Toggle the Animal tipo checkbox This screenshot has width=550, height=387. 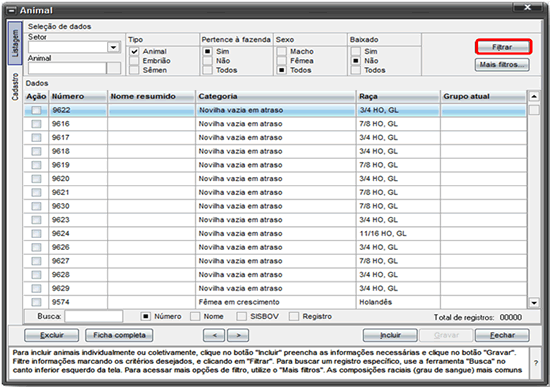point(134,52)
